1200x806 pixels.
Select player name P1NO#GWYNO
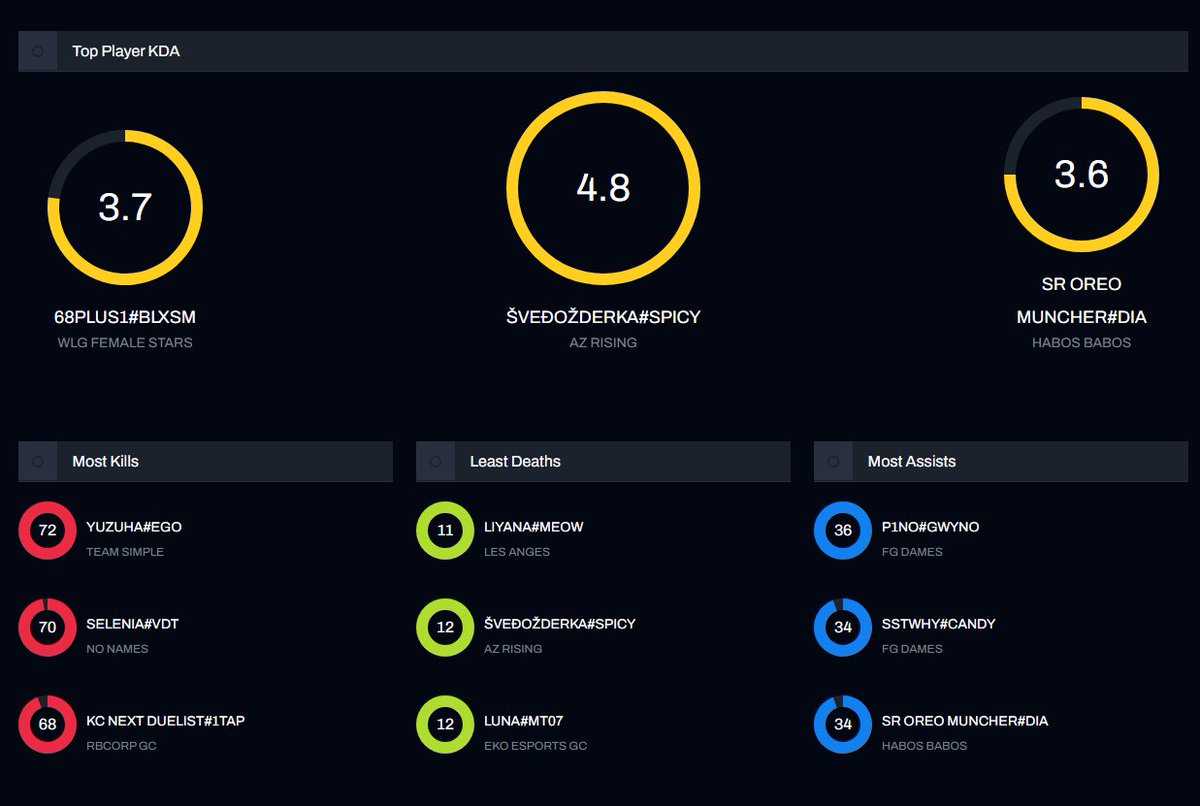(931, 527)
